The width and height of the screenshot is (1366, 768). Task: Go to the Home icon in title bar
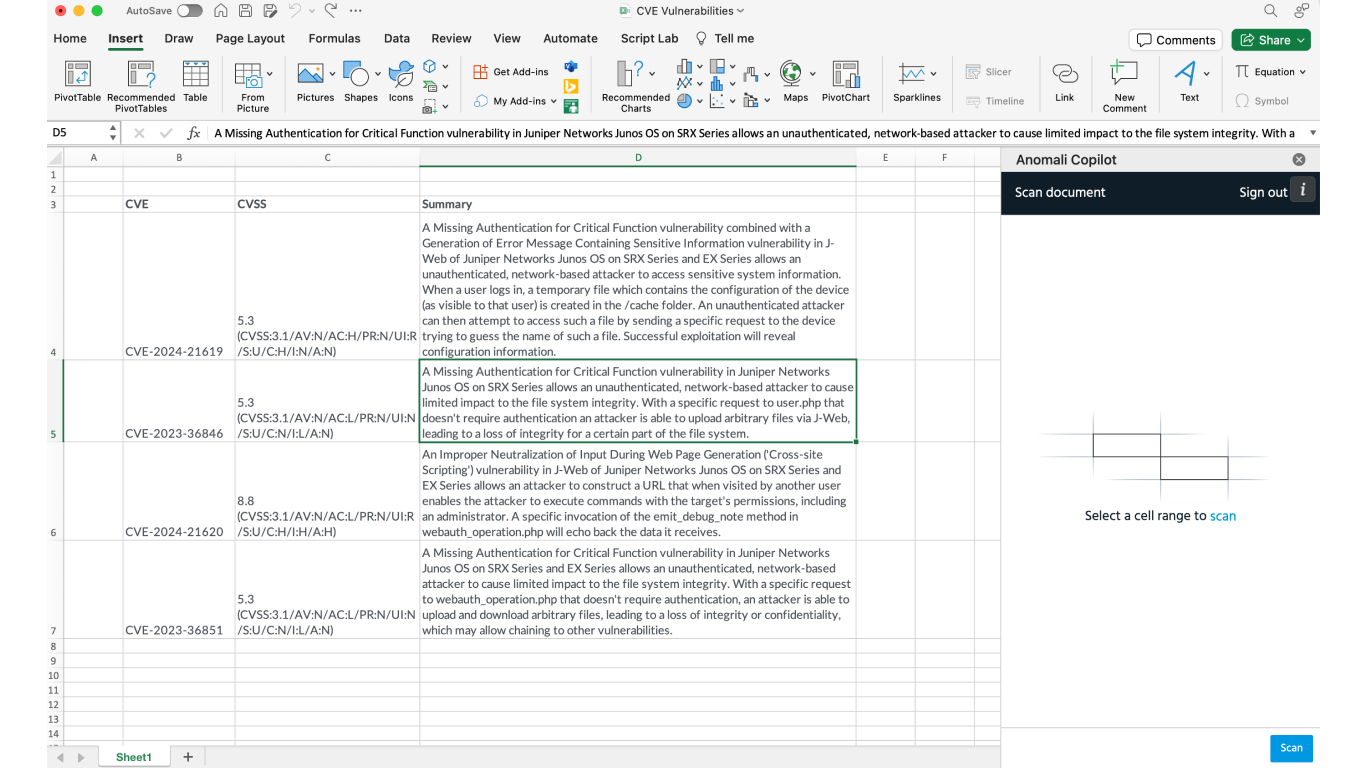pyautogui.click(x=221, y=11)
